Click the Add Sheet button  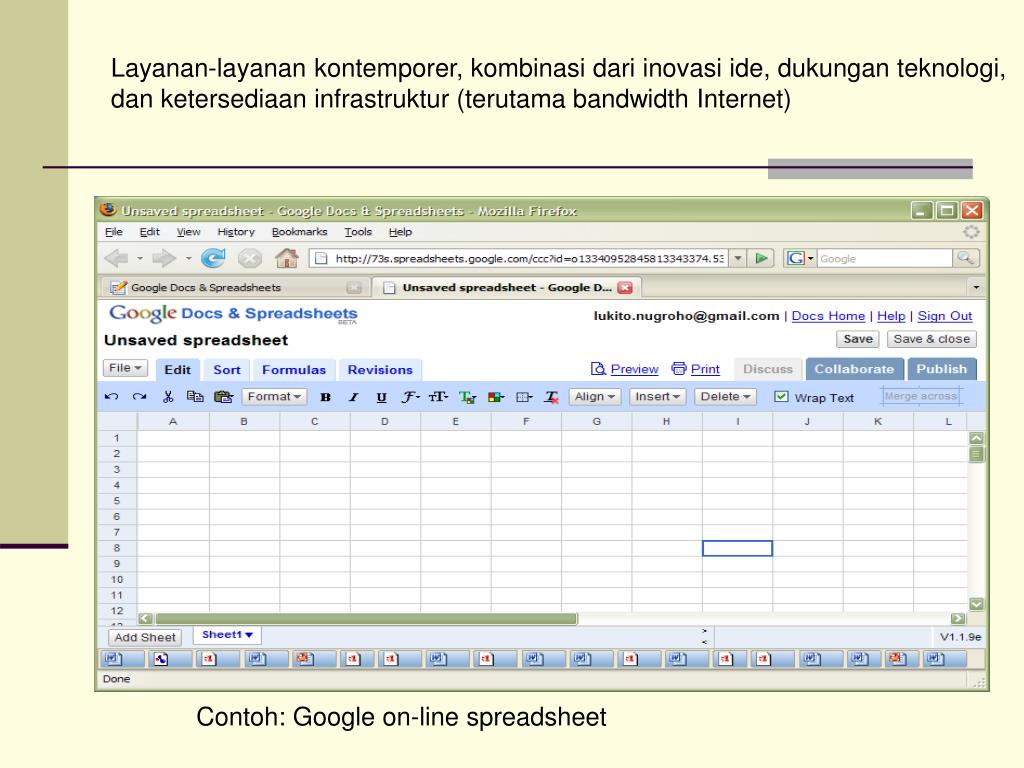coord(145,637)
